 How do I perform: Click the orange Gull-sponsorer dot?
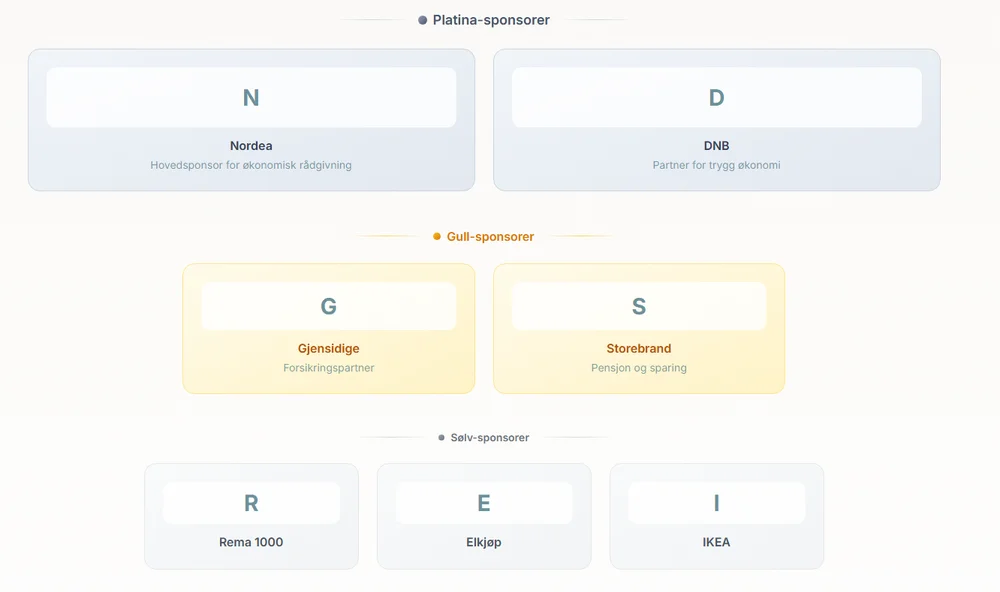point(437,237)
